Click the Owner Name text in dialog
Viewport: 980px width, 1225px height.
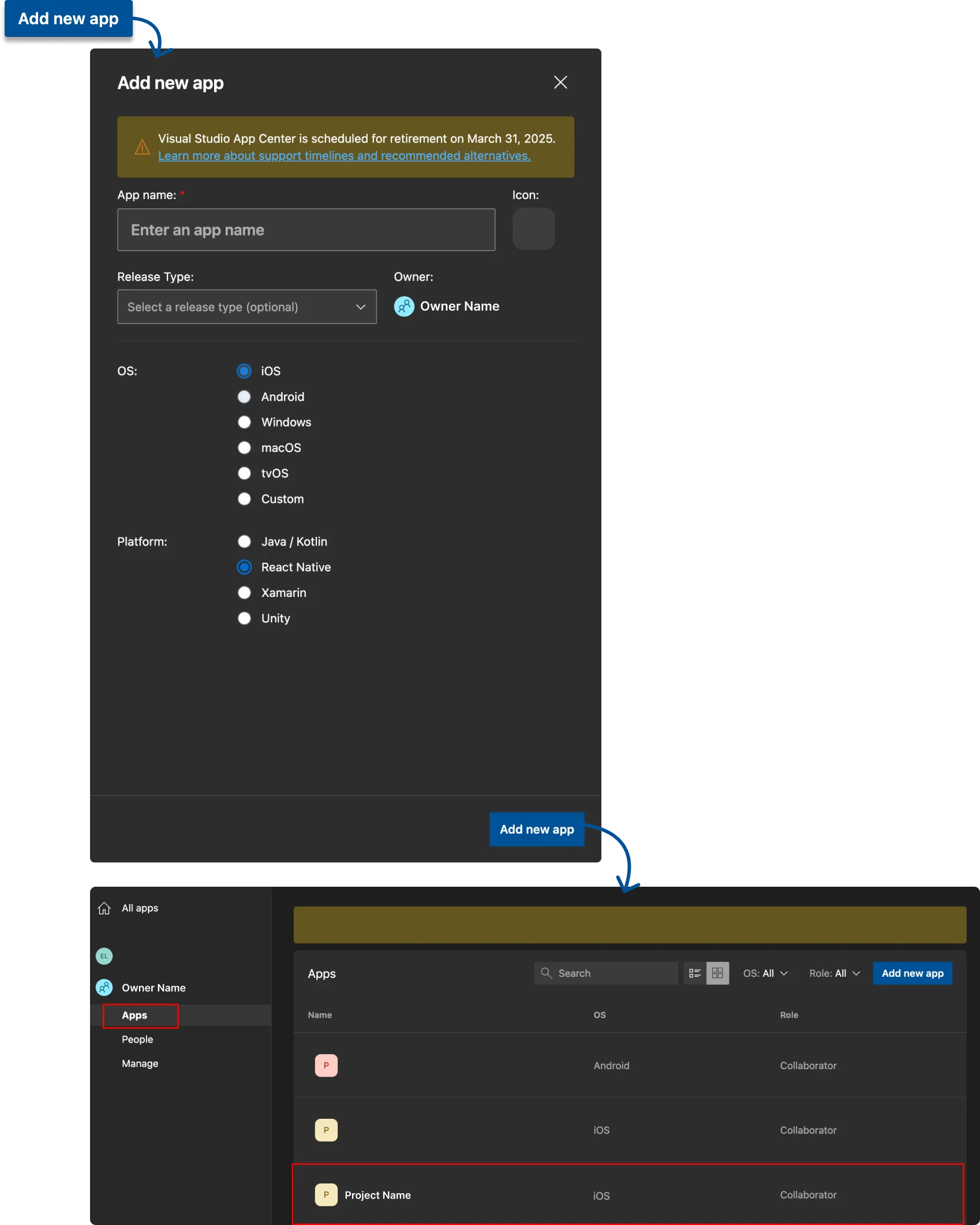click(459, 307)
